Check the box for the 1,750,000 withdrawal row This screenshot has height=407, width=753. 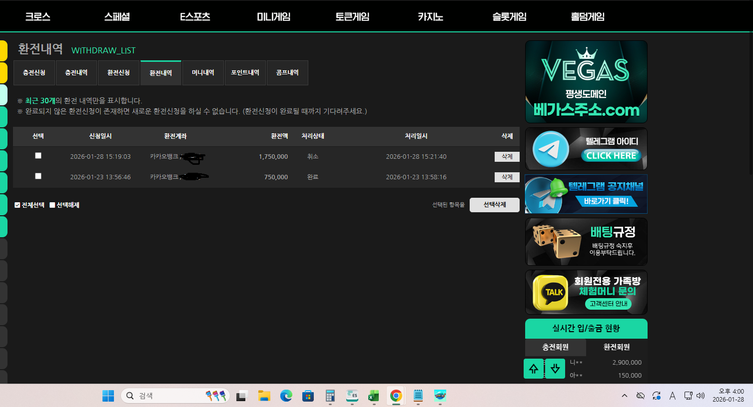pyautogui.click(x=38, y=156)
